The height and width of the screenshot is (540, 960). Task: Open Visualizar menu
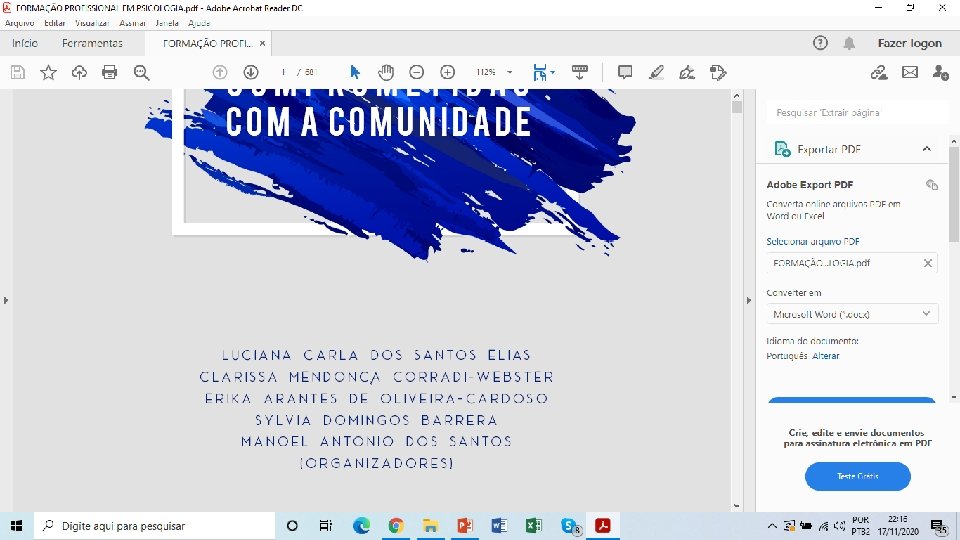(92, 23)
